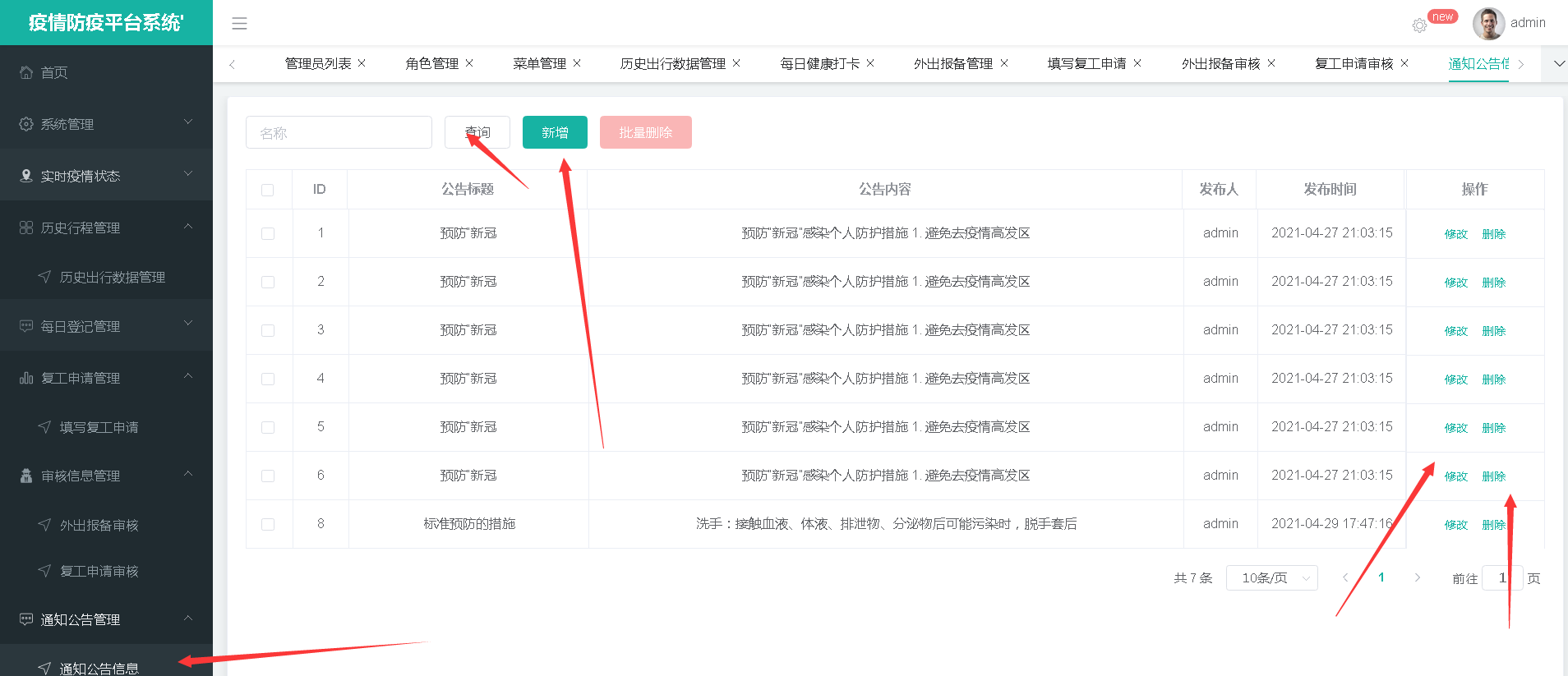Click the paper plane icon beside 复工申请审核 in sidebar
This screenshot has height=676, width=1568.
45,571
